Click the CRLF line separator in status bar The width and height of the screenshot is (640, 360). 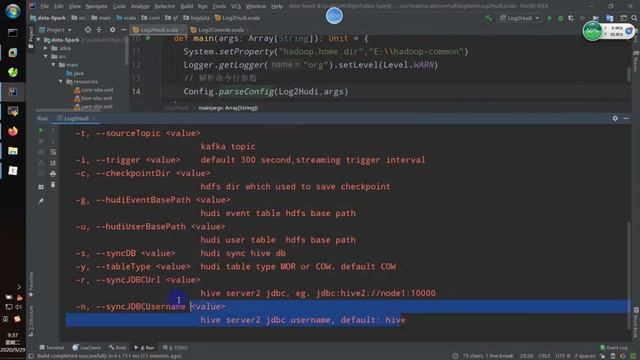pyautogui.click(x=544, y=356)
